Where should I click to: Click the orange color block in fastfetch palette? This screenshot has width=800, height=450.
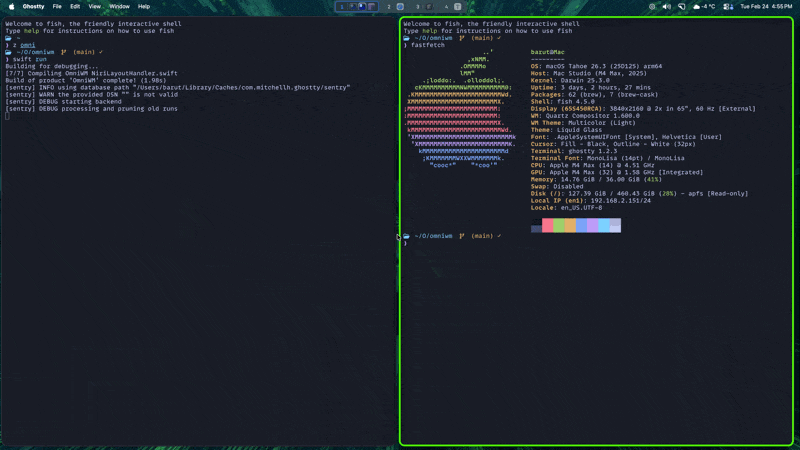click(x=570, y=226)
